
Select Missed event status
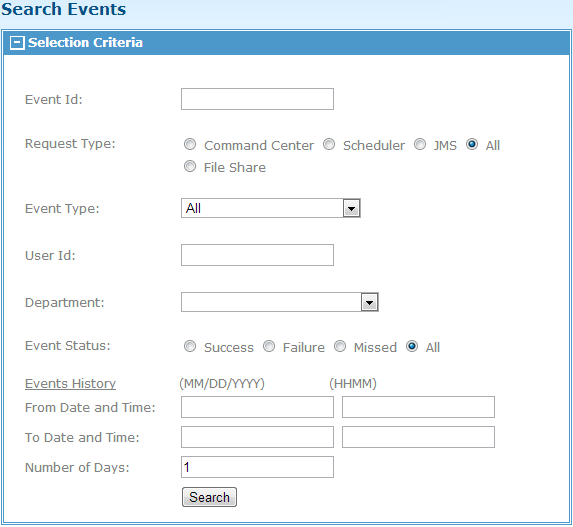340,346
